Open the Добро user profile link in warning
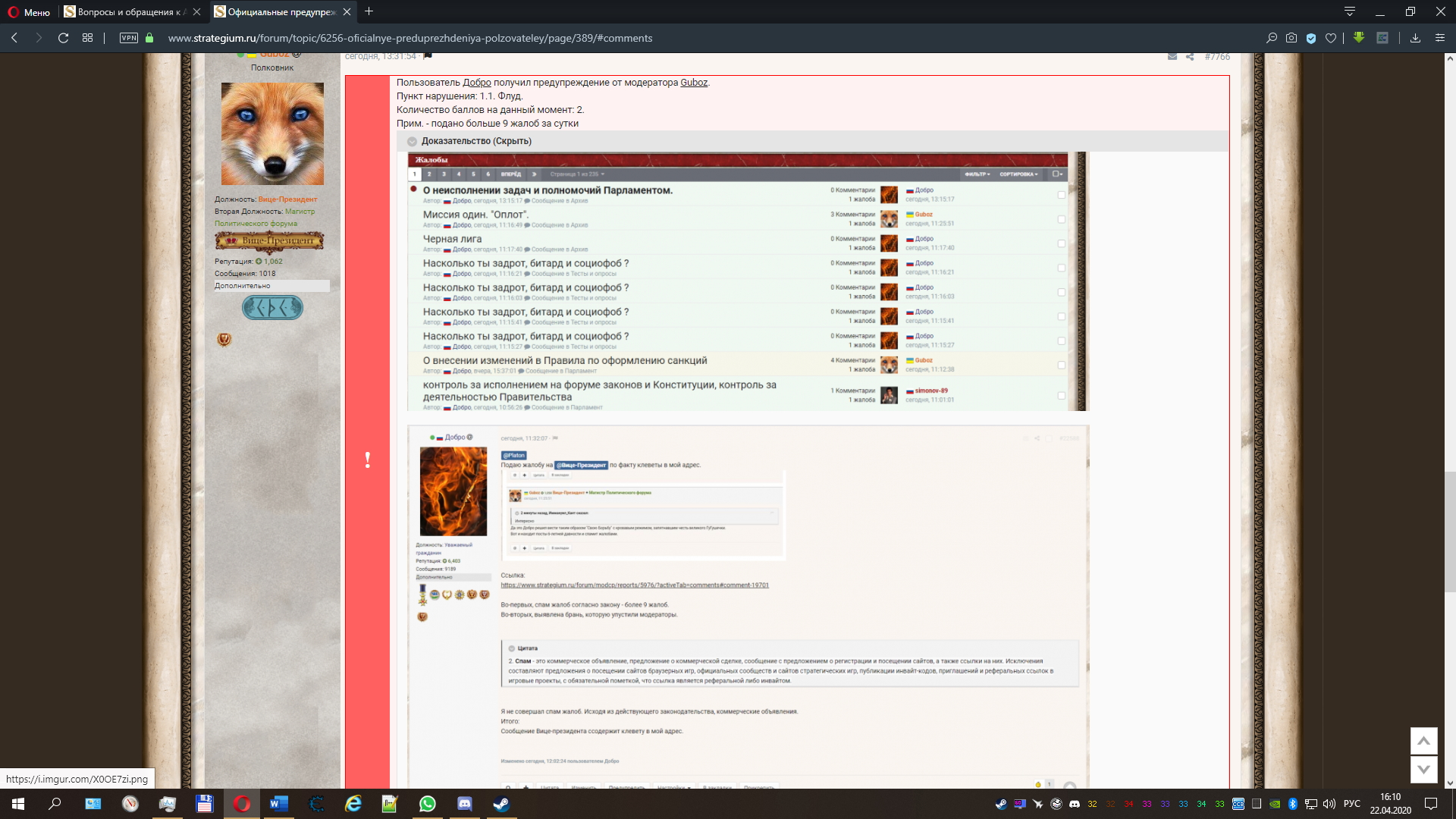Screen dimensions: 1456x819 pyautogui.click(x=477, y=83)
